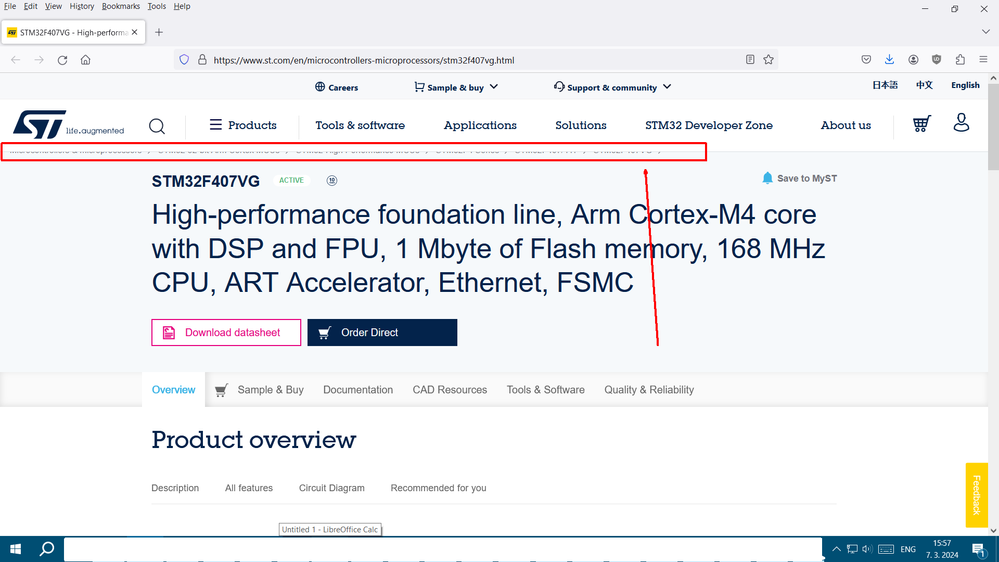This screenshot has height=562, width=999.
Task: Close the STM32F407VG tab
Action: click(134, 32)
